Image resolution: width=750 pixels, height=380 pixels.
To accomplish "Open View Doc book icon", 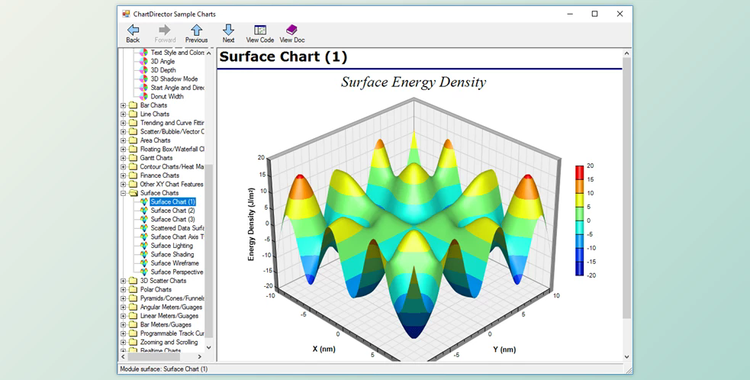I will coord(292,30).
